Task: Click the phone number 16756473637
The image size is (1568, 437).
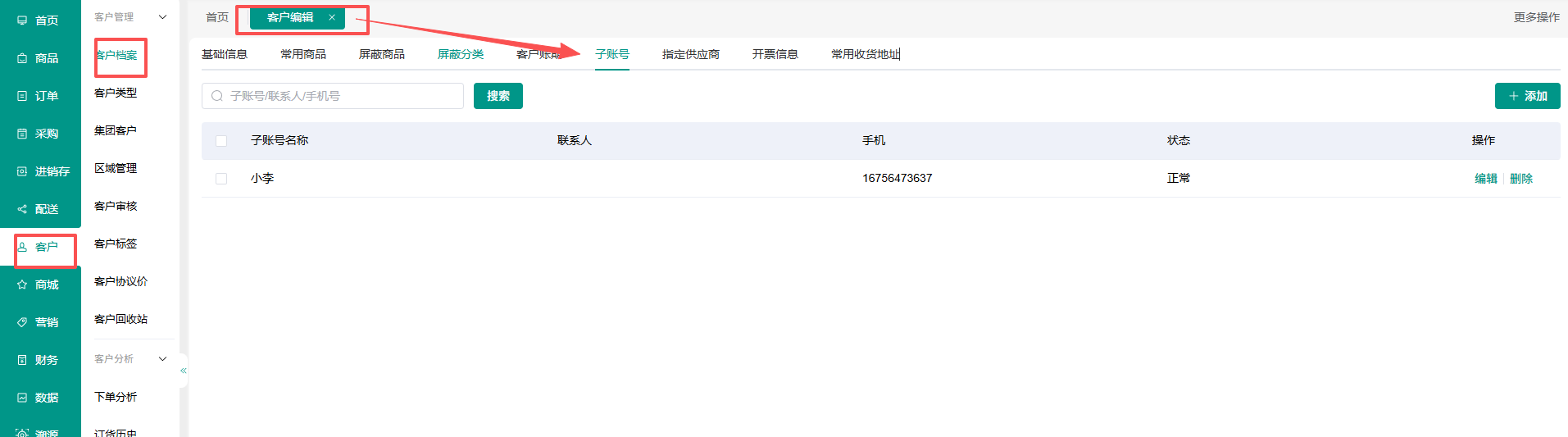Action: tap(898, 178)
